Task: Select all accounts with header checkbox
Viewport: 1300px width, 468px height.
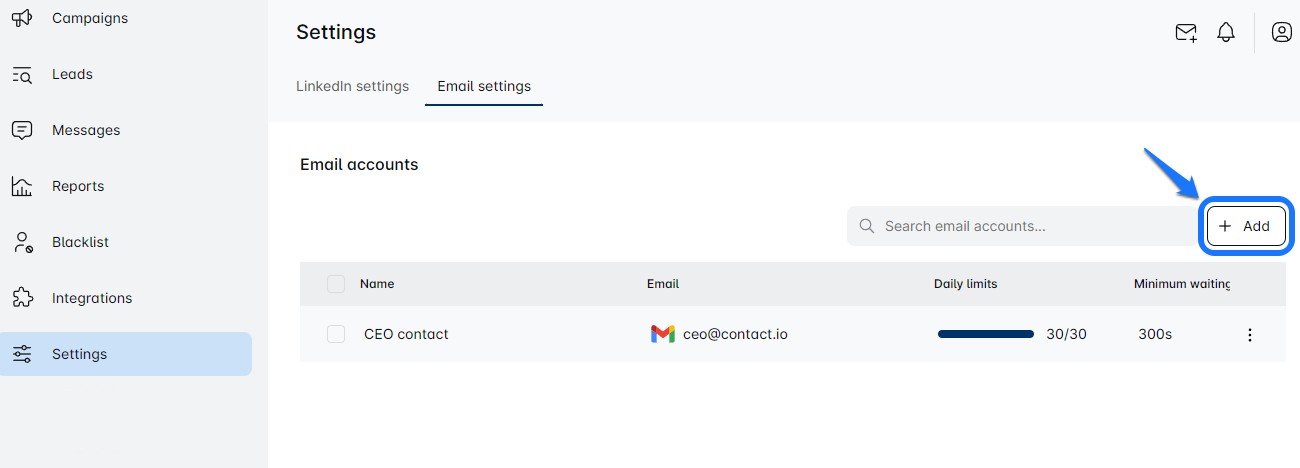Action: [336, 284]
